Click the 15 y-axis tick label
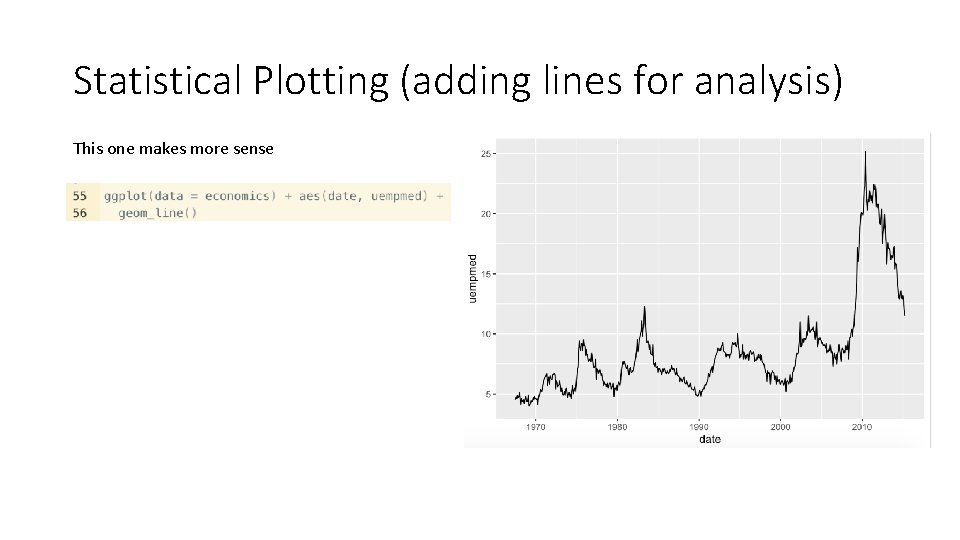This screenshot has height=540, width=960. (x=484, y=274)
